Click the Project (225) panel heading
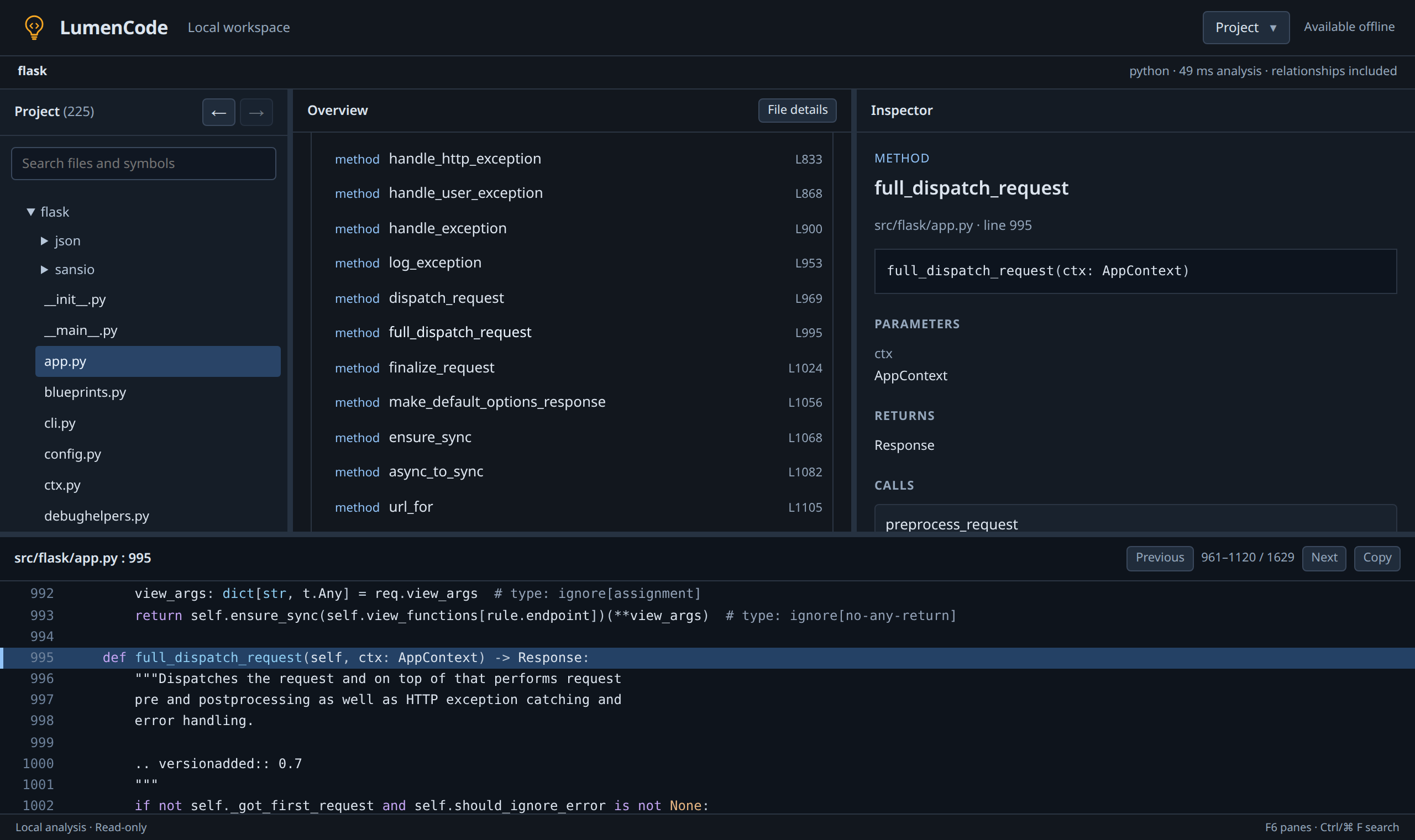 (x=54, y=112)
